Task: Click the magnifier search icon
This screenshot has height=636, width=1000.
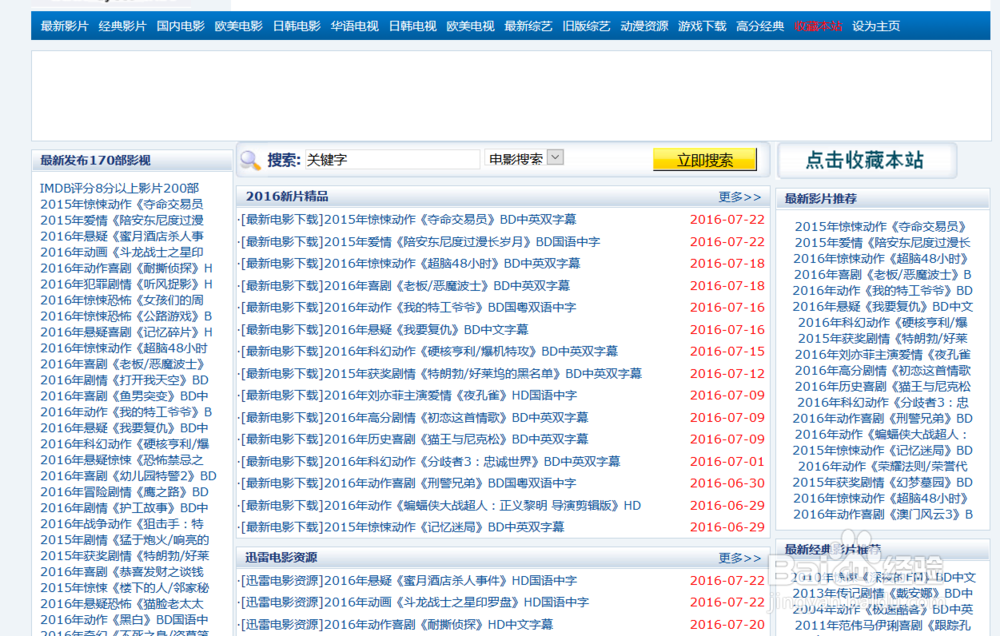Action: 251,160
